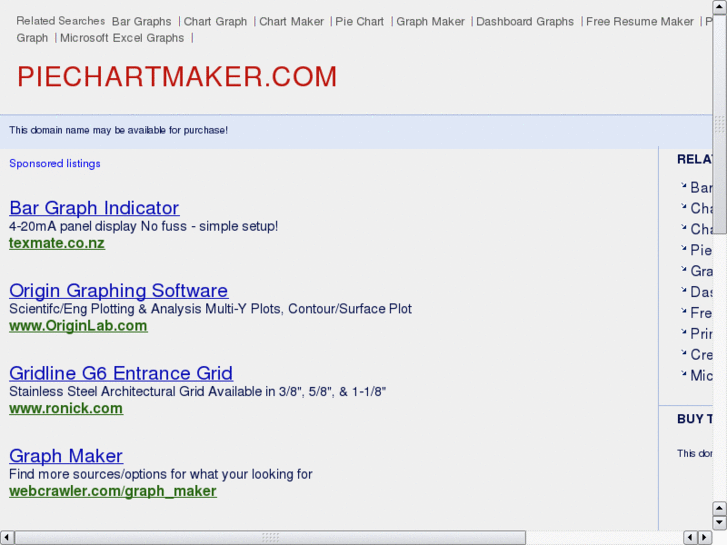The width and height of the screenshot is (727, 545).
Task: Click the Stainless Steel Architectural Grid description
Action: 198,391
